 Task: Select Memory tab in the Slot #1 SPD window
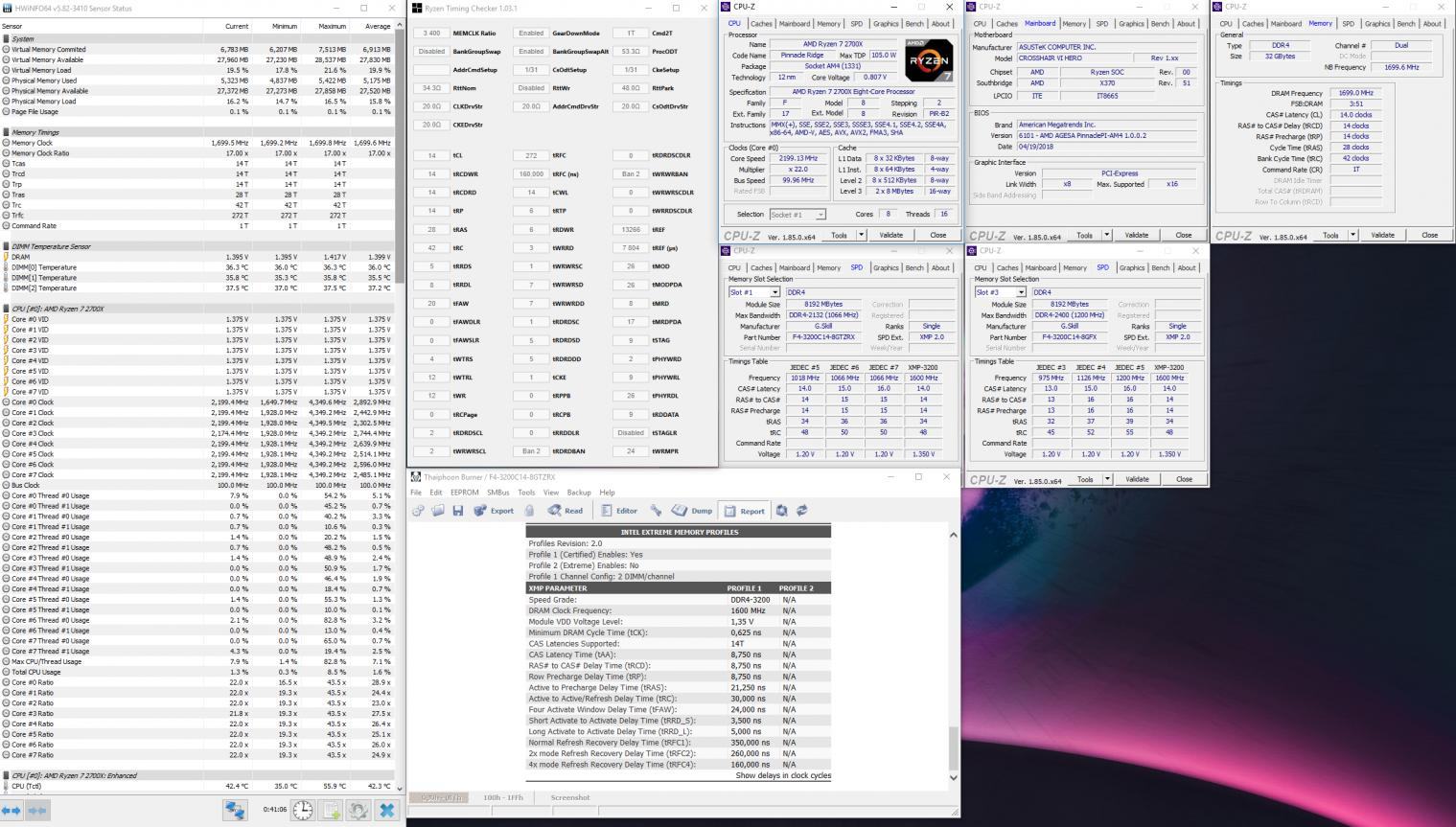[829, 268]
